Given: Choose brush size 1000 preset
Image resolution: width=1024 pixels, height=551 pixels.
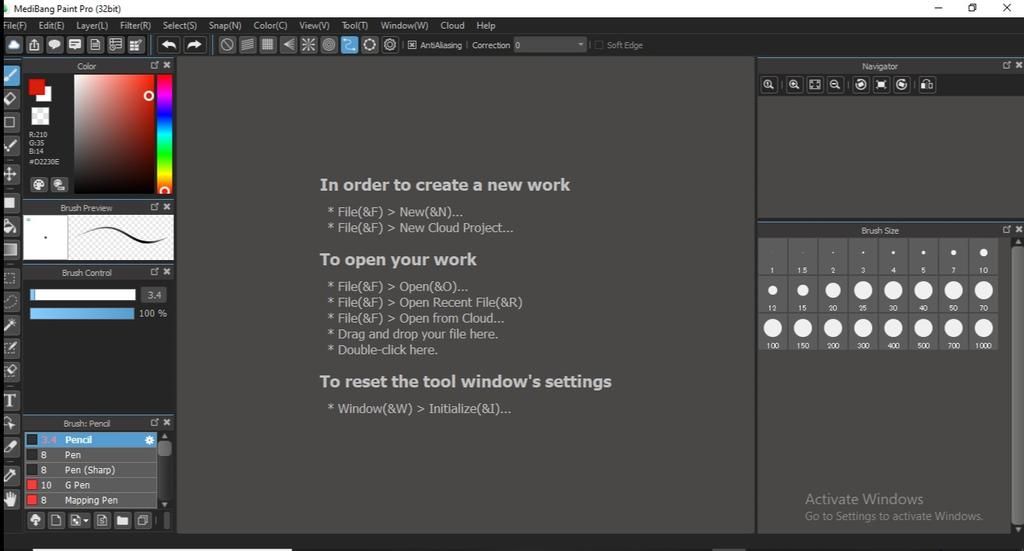Looking at the screenshot, I should (984, 332).
